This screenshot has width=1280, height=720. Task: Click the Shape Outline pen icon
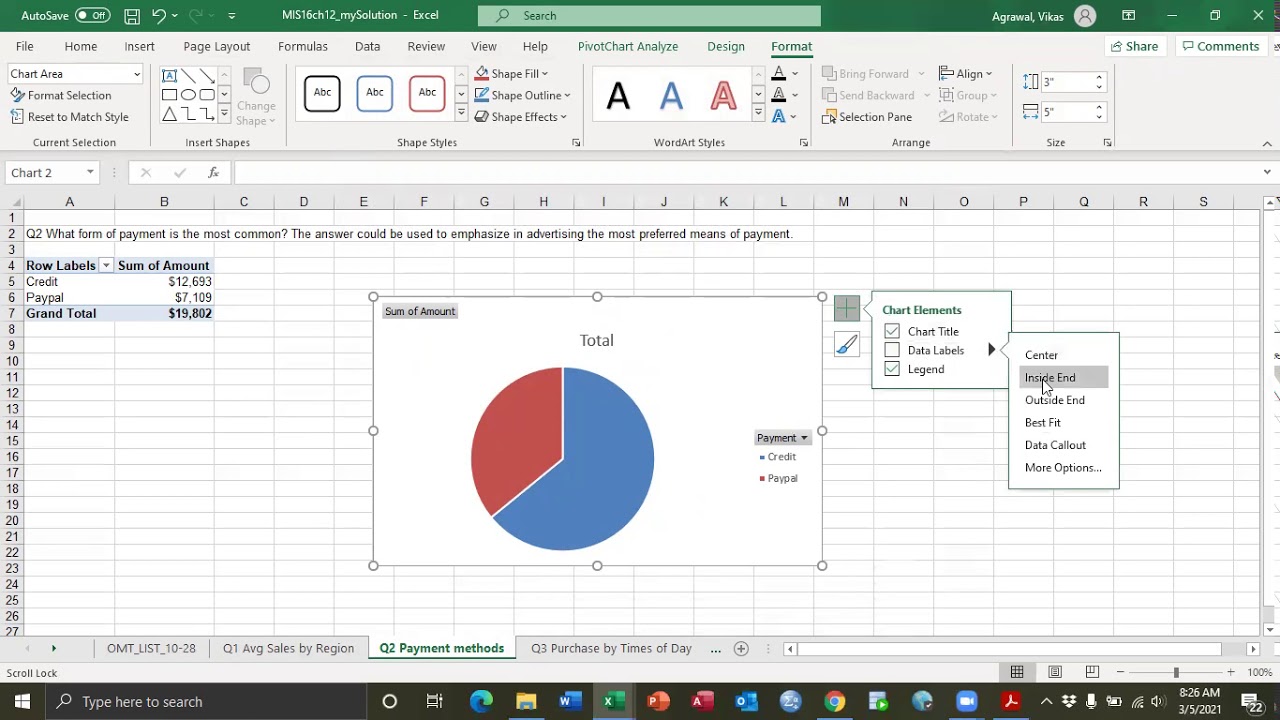[x=482, y=95]
